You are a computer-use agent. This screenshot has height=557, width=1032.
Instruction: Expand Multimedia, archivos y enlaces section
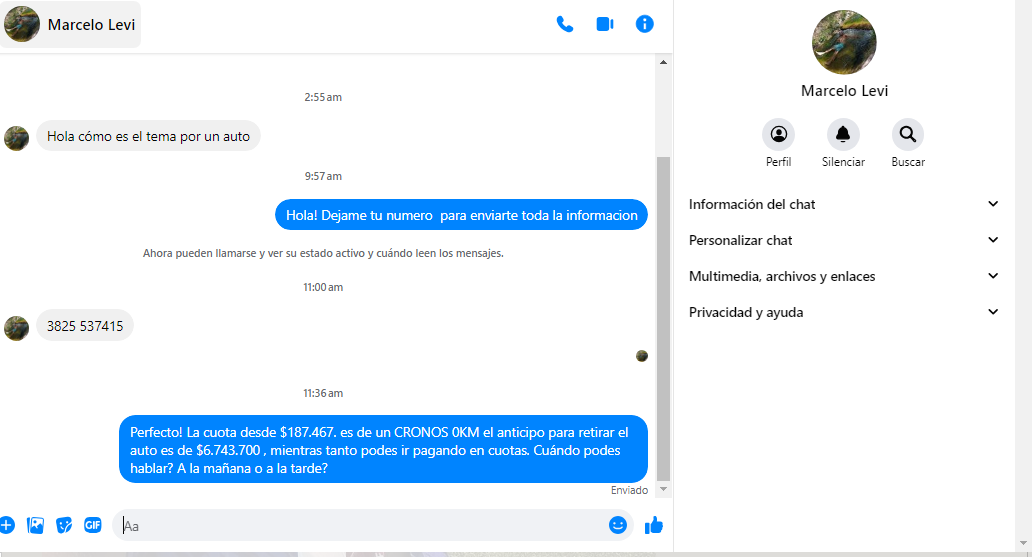(844, 276)
